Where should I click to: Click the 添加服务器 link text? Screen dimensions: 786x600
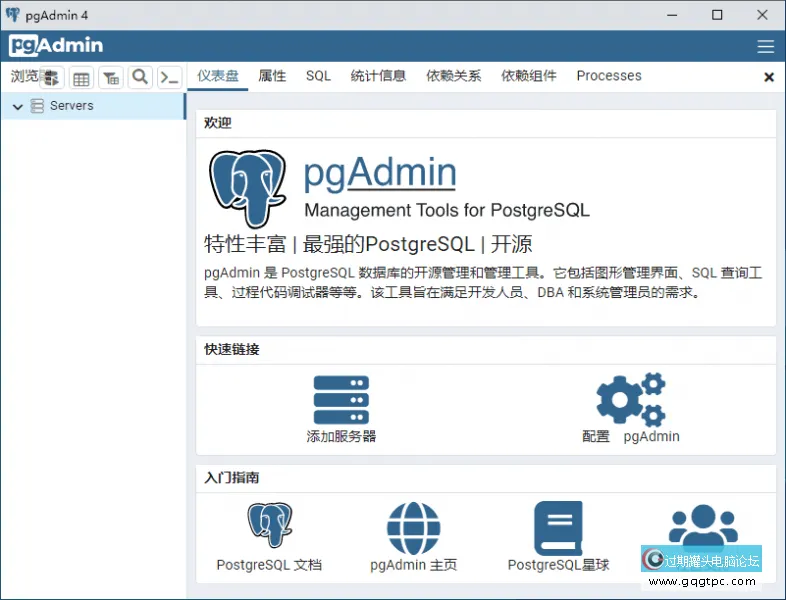341,436
